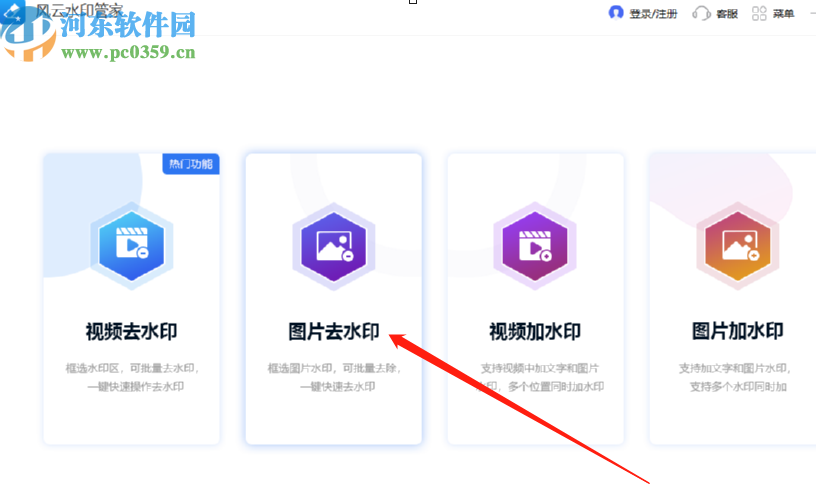Open 客服 customer service

[x=726, y=14]
